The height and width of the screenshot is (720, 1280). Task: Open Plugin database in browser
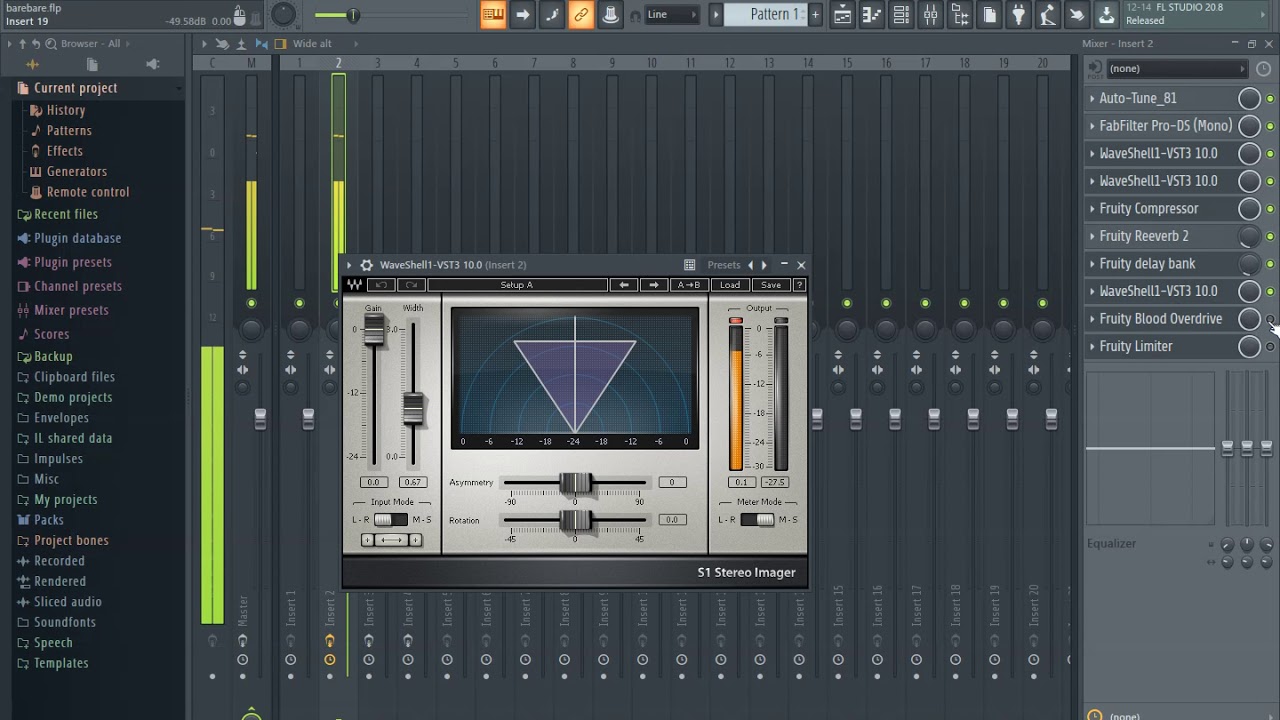[77, 238]
